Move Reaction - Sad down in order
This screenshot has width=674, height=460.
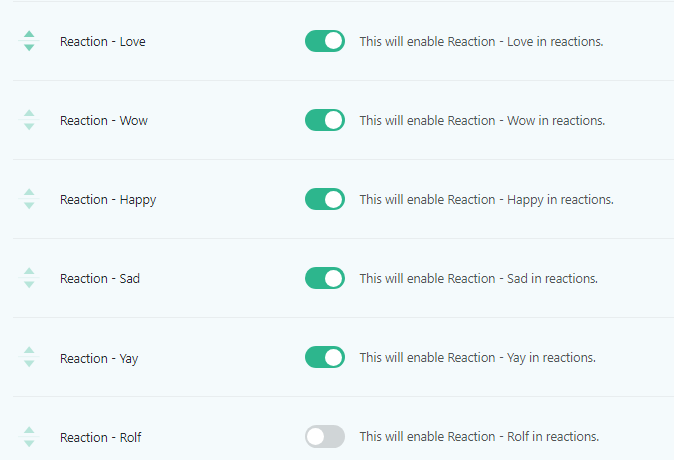coord(29,285)
